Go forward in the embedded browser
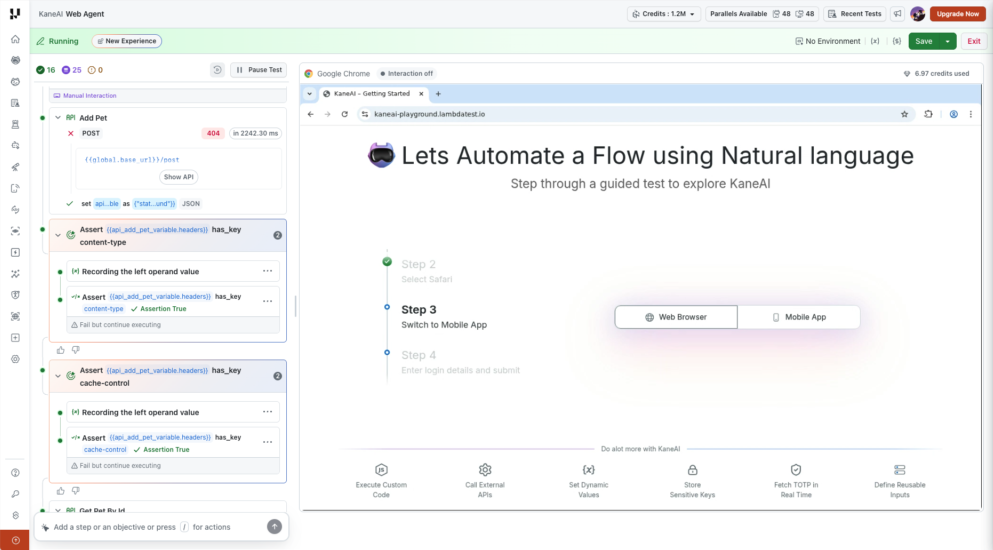Image resolution: width=993 pixels, height=550 pixels. point(327,114)
